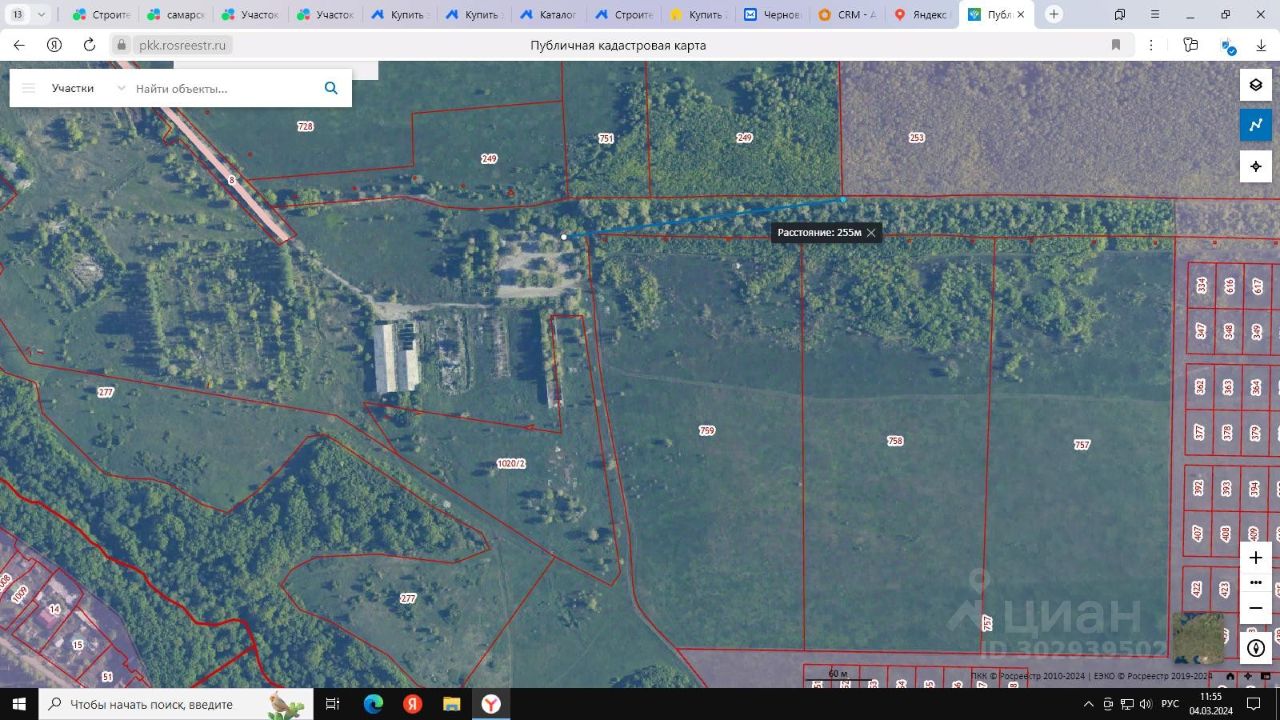The image size is (1280, 720).
Task: Open the browser main menu
Action: pos(1154,15)
